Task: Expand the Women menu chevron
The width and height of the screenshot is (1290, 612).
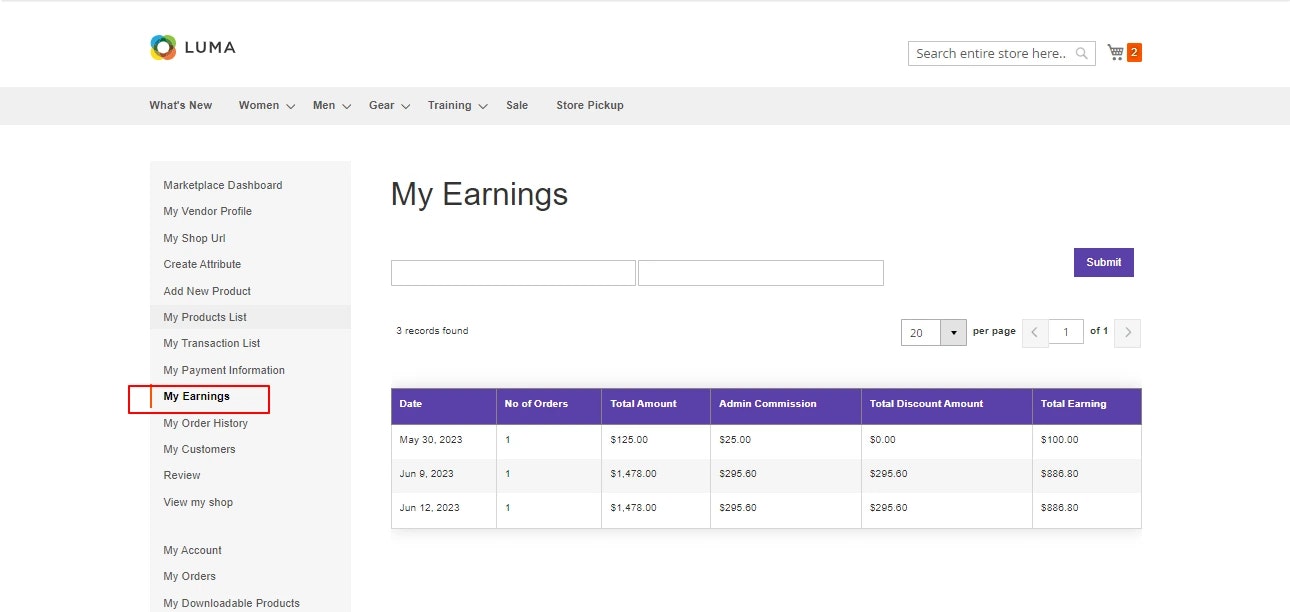Action: coord(291,106)
